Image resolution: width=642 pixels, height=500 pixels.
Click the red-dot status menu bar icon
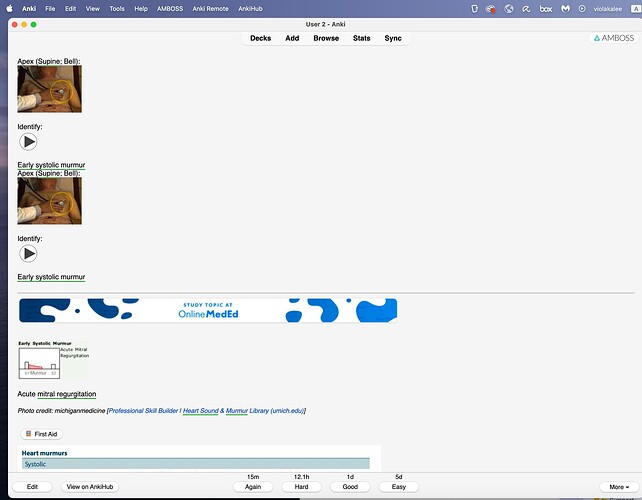(491, 8)
